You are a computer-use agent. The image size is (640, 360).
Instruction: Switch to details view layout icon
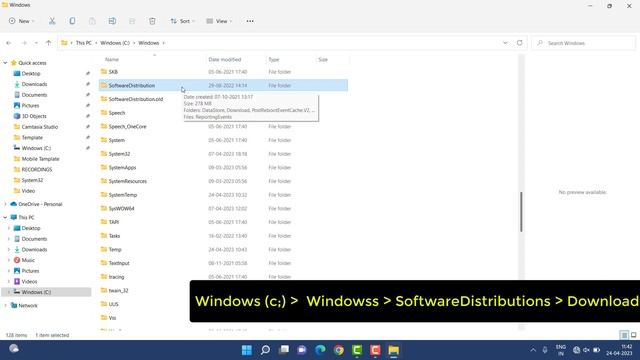tap(624, 335)
